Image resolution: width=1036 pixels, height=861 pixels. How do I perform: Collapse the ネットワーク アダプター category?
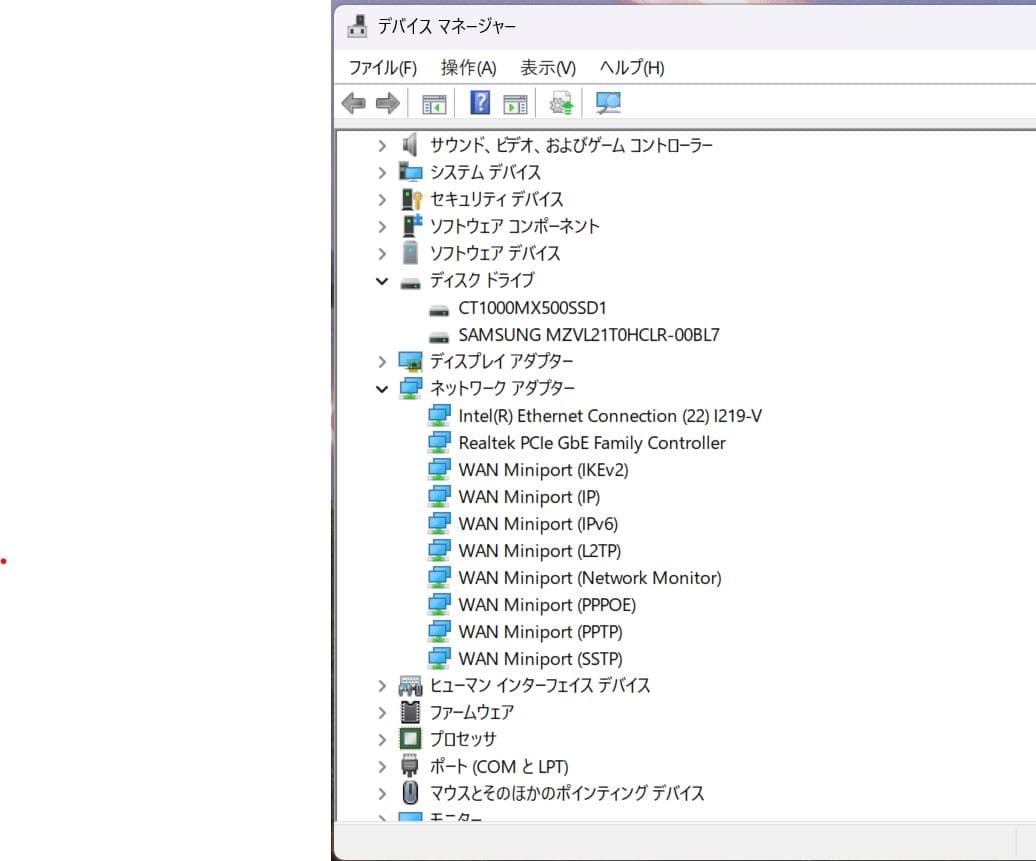point(382,388)
